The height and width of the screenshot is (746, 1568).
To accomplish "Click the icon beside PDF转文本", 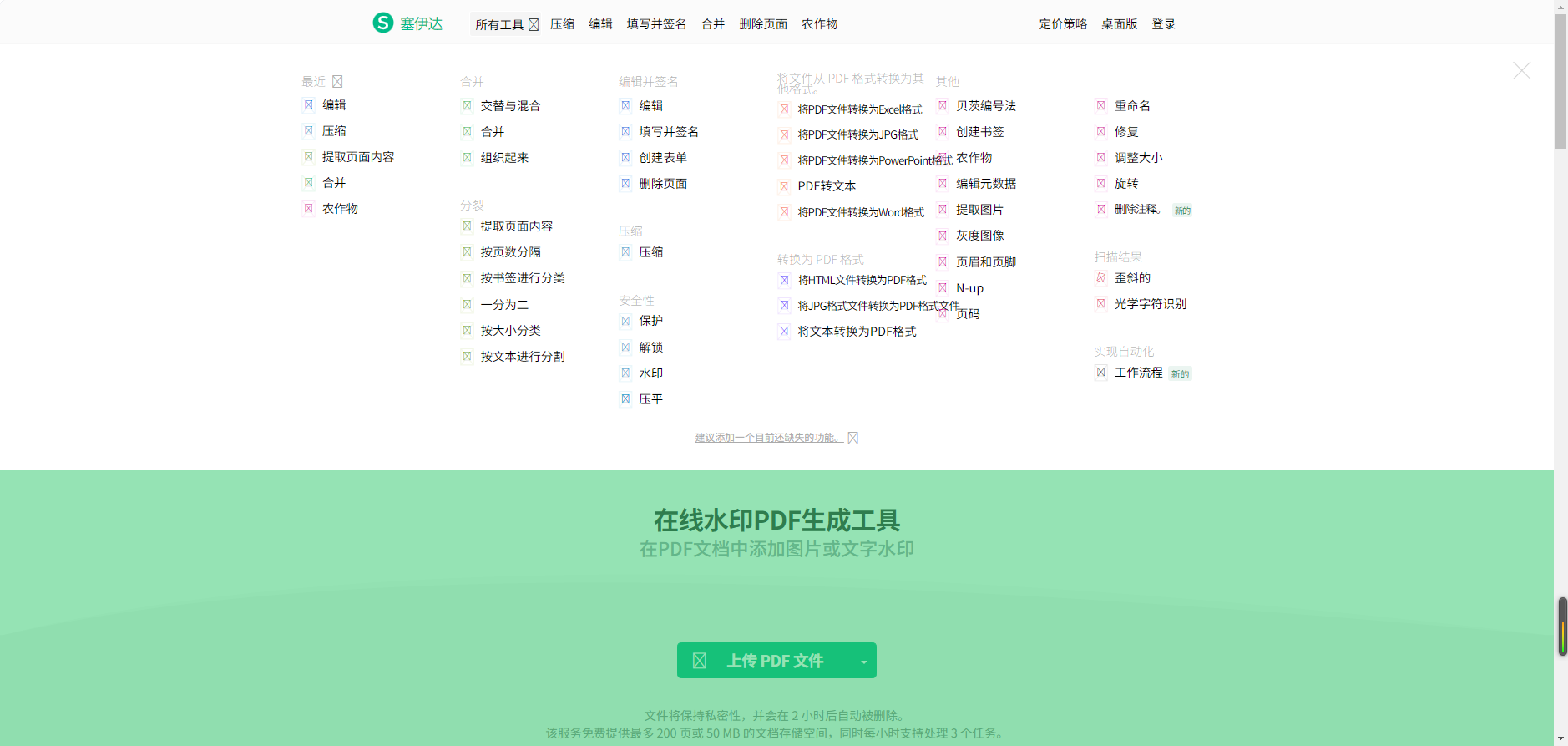I will [784, 186].
